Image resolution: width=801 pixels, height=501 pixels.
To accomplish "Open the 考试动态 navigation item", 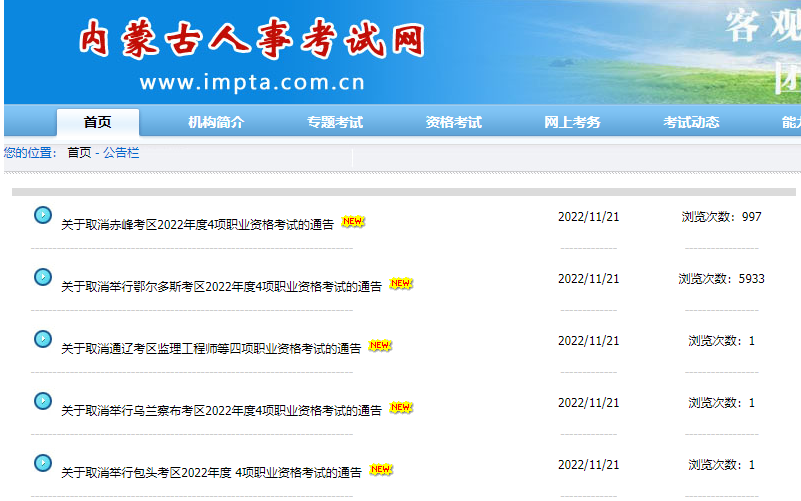I will pyautogui.click(x=691, y=122).
